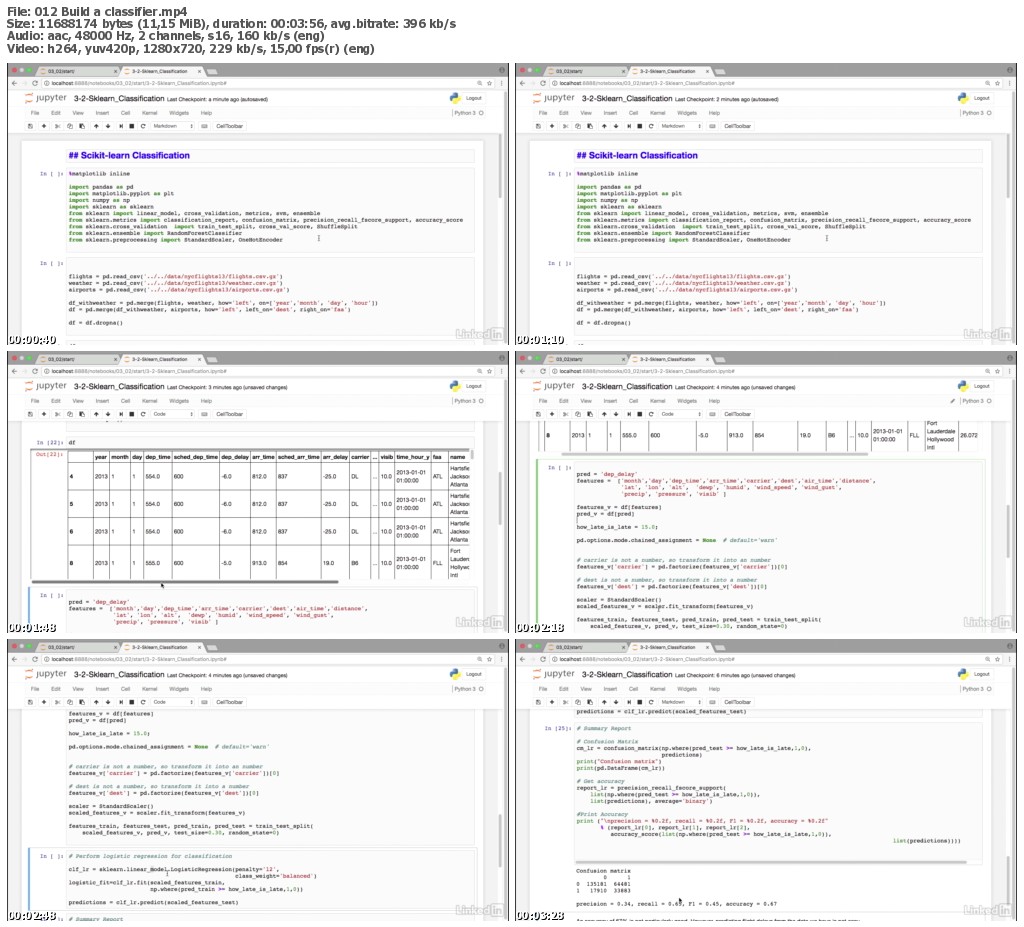The image size is (1024, 927).
Task: Click the run cell icon in the 00:01:10 frame
Action: click(x=629, y=126)
